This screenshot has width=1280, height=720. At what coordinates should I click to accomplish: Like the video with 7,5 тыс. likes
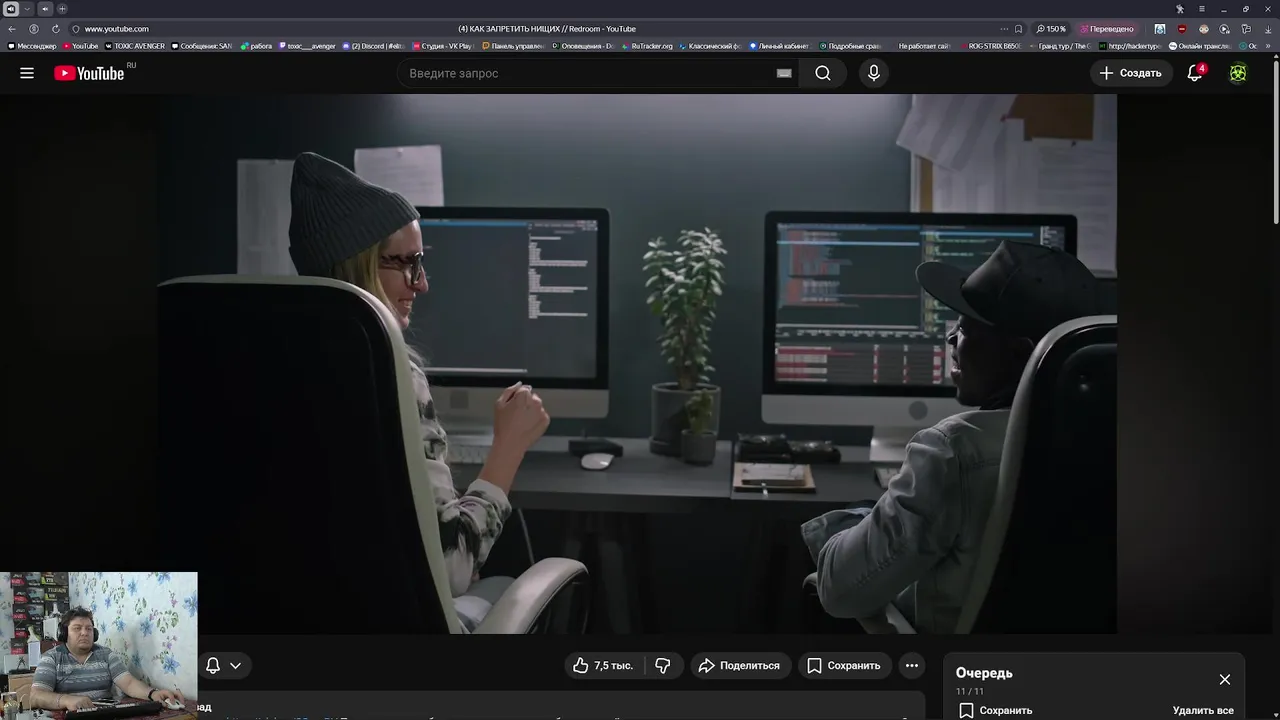603,665
